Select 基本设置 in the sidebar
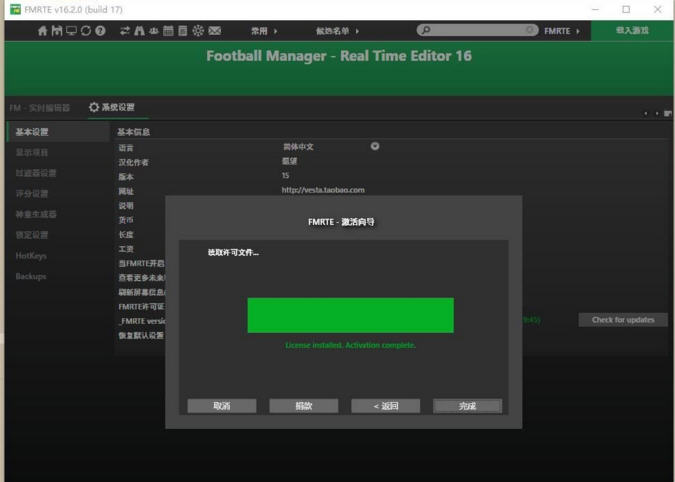 tap(58, 132)
